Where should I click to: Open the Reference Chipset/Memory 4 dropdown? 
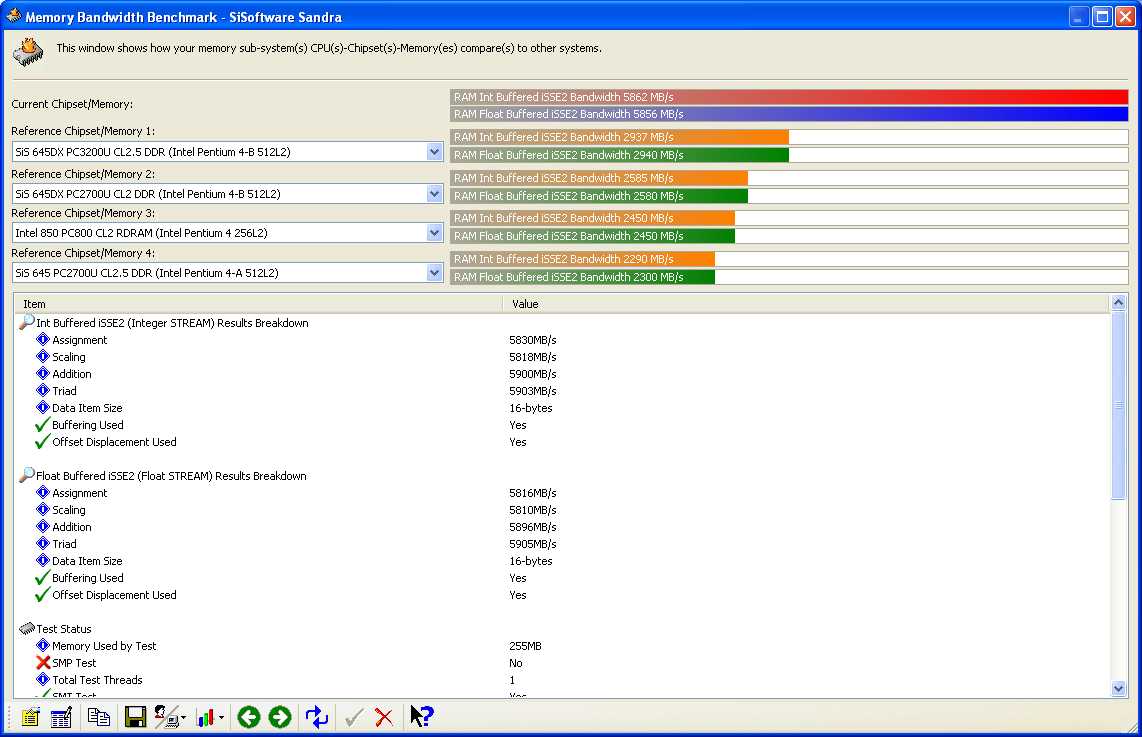pyautogui.click(x=434, y=272)
